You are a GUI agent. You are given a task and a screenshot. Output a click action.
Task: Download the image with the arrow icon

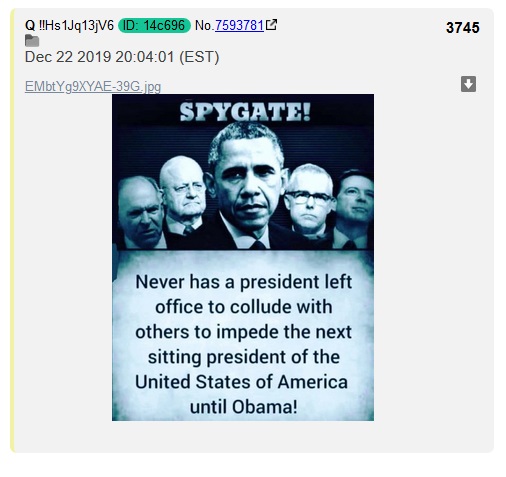pyautogui.click(x=468, y=84)
